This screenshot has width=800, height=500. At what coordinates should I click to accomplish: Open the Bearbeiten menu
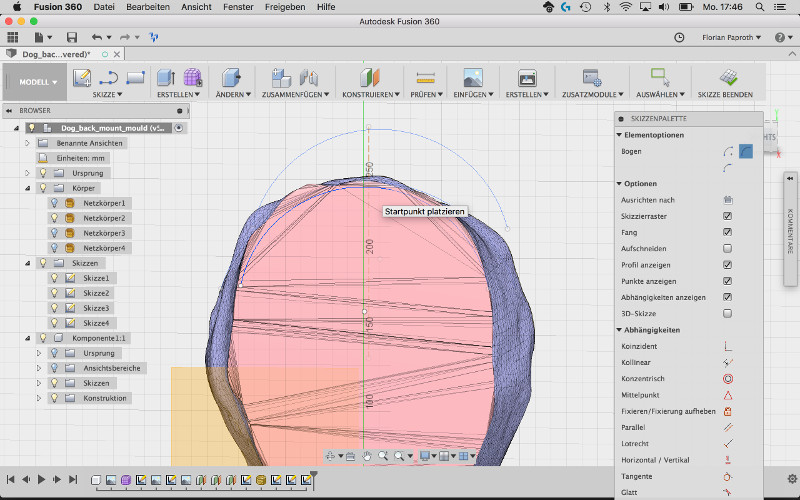[147, 6]
